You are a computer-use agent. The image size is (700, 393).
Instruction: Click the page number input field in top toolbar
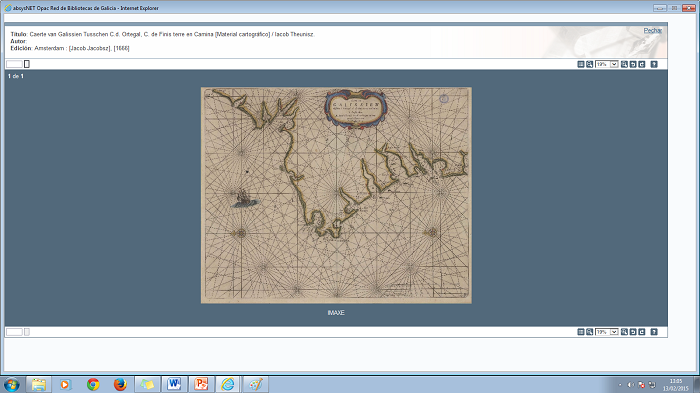pos(14,64)
